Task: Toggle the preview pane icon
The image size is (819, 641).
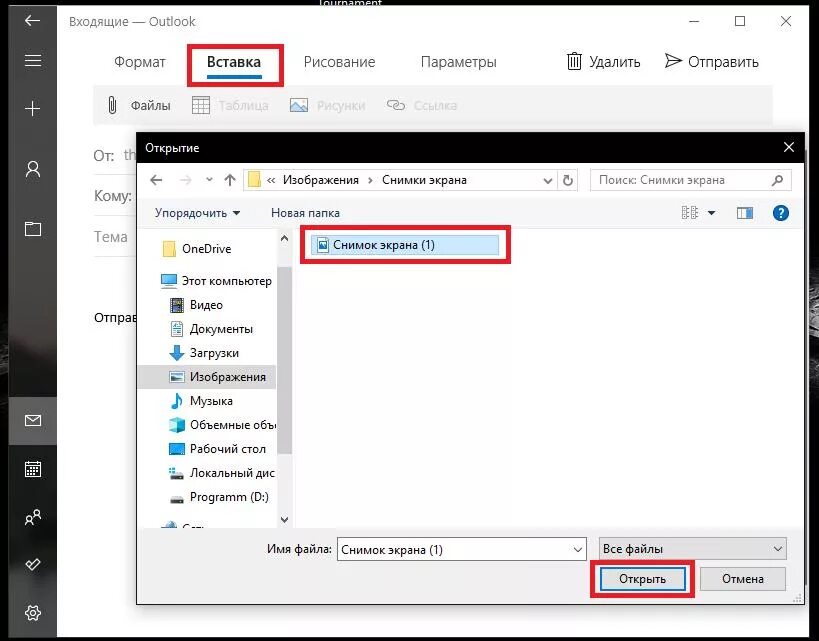Action: [744, 213]
